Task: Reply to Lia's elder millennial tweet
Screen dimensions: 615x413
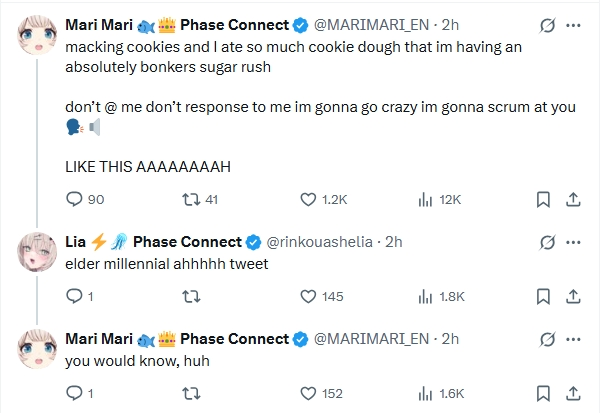Action: (x=73, y=296)
